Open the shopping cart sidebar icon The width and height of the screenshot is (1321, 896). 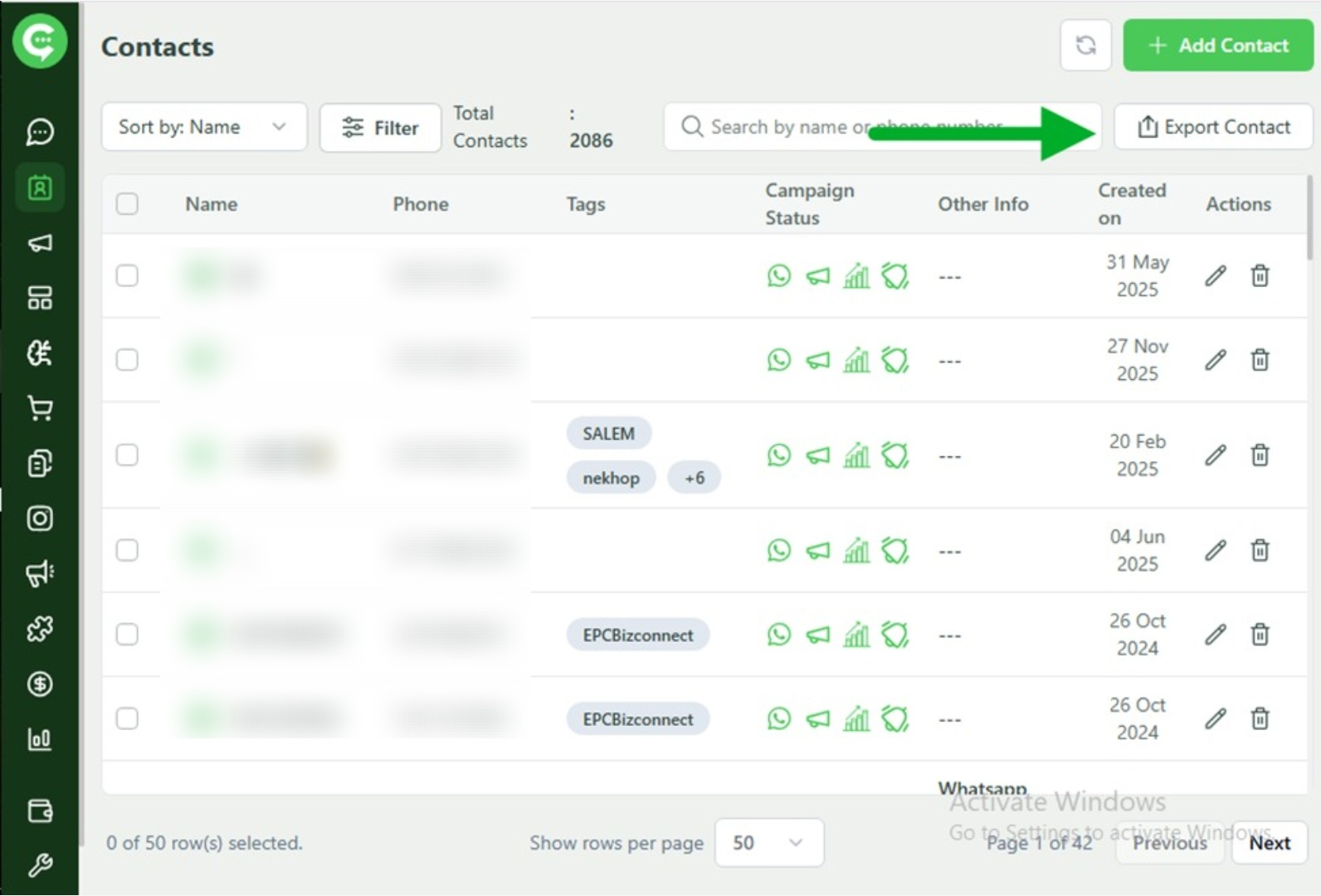[40, 408]
